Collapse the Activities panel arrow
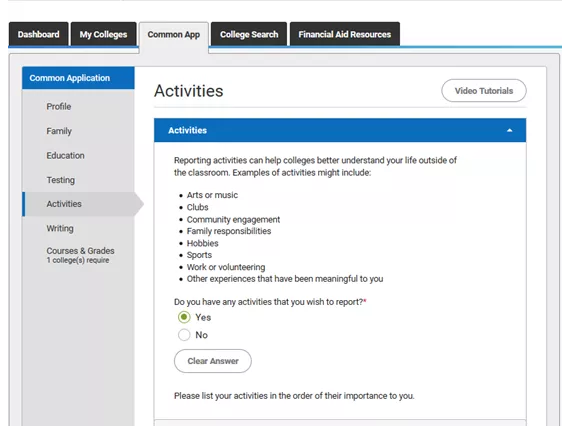Image resolution: width=573 pixels, height=436 pixels. pyautogui.click(x=509, y=130)
